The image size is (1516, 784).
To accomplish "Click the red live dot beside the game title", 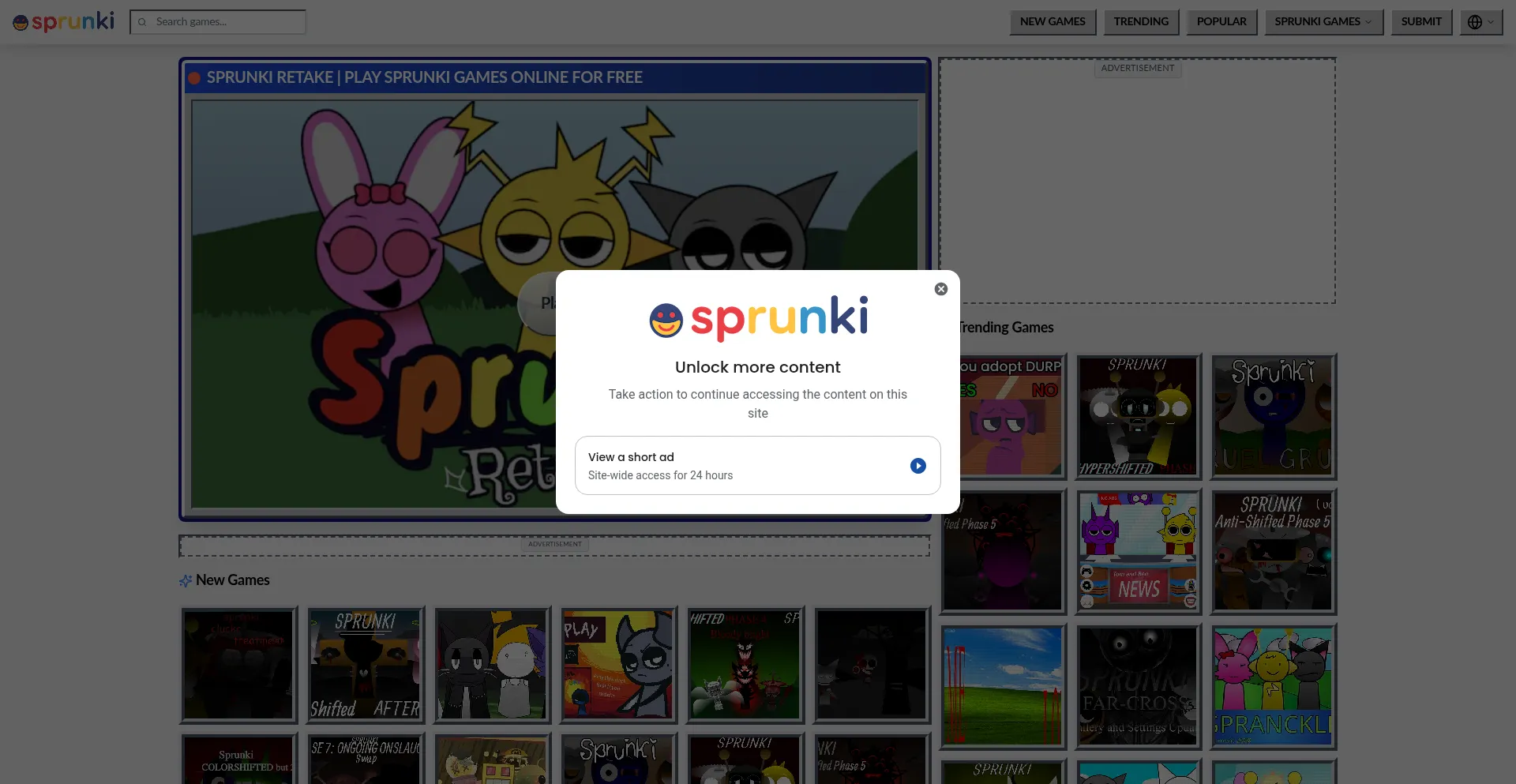I will click(193, 77).
